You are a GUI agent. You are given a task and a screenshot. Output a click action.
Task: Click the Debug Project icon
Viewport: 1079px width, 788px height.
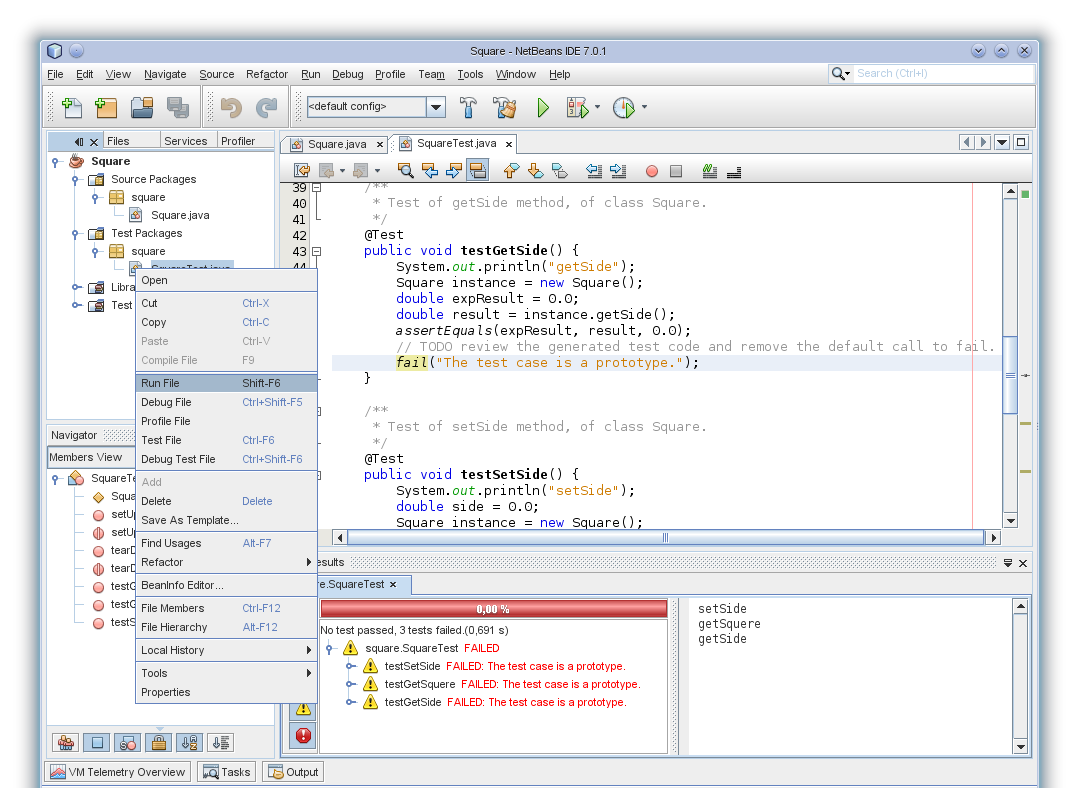(577, 107)
